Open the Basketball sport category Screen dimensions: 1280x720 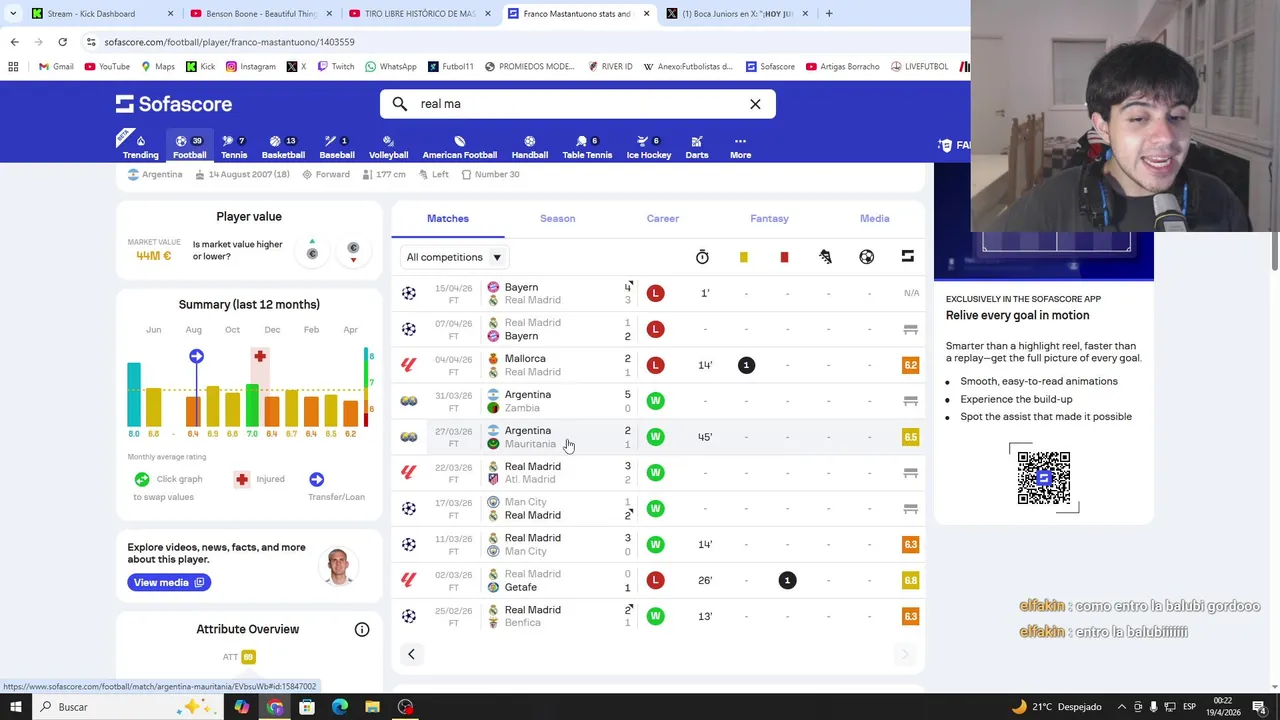click(283, 146)
